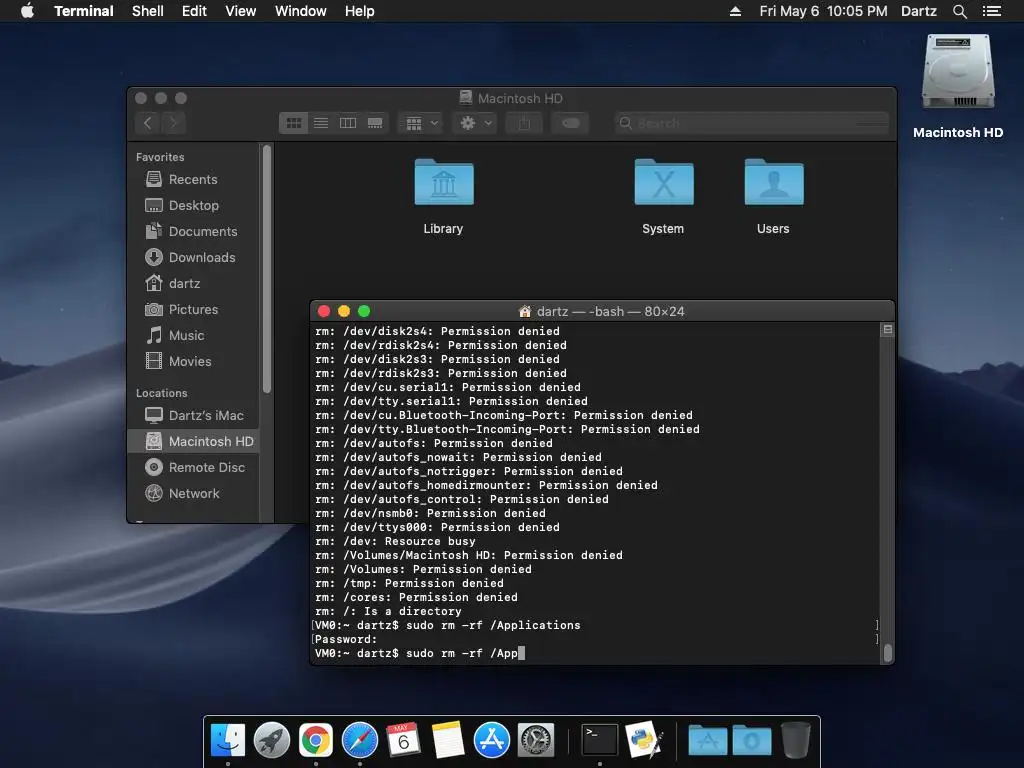Viewport: 1024px width, 768px height.
Task: Go forward in the Finder window
Action: tap(173, 123)
